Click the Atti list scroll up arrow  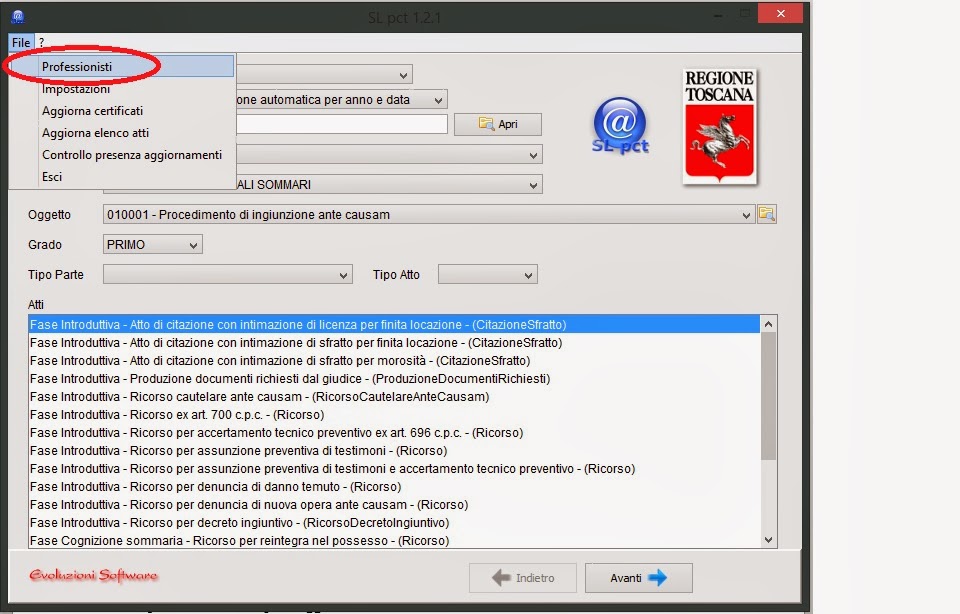[x=768, y=324]
